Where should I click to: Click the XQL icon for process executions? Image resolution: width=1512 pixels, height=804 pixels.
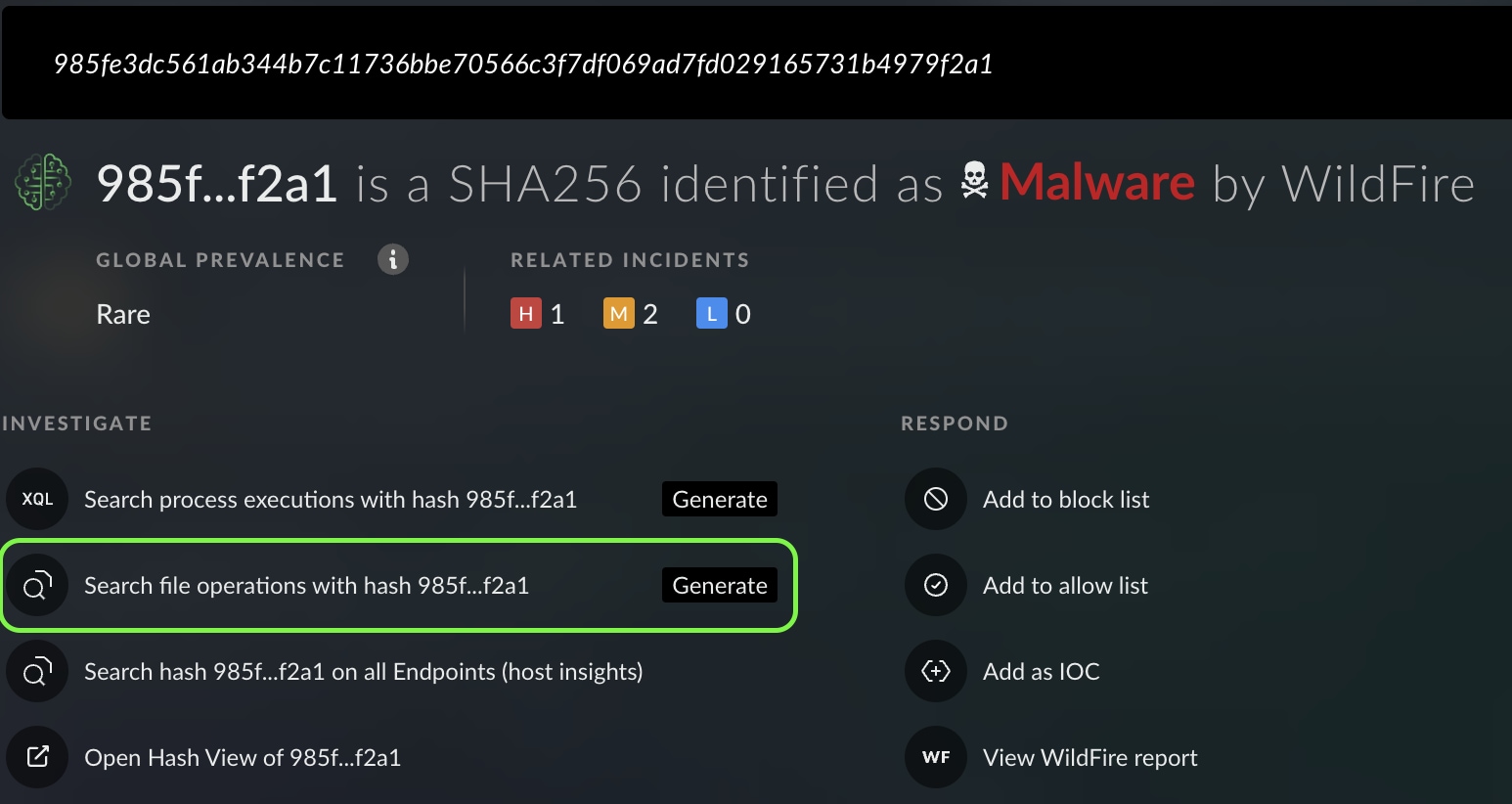pyautogui.click(x=37, y=499)
